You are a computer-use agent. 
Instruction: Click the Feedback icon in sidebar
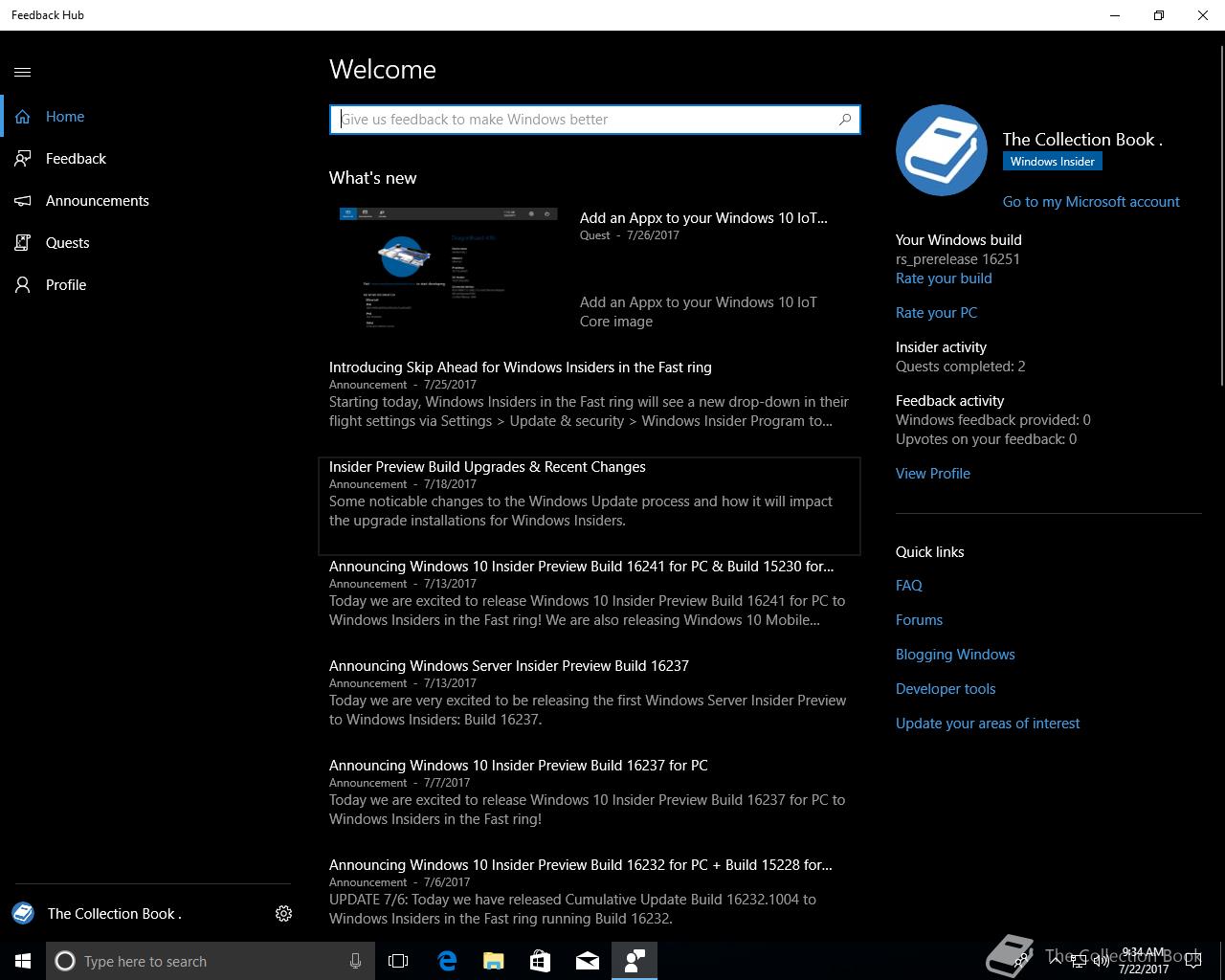[x=23, y=159]
